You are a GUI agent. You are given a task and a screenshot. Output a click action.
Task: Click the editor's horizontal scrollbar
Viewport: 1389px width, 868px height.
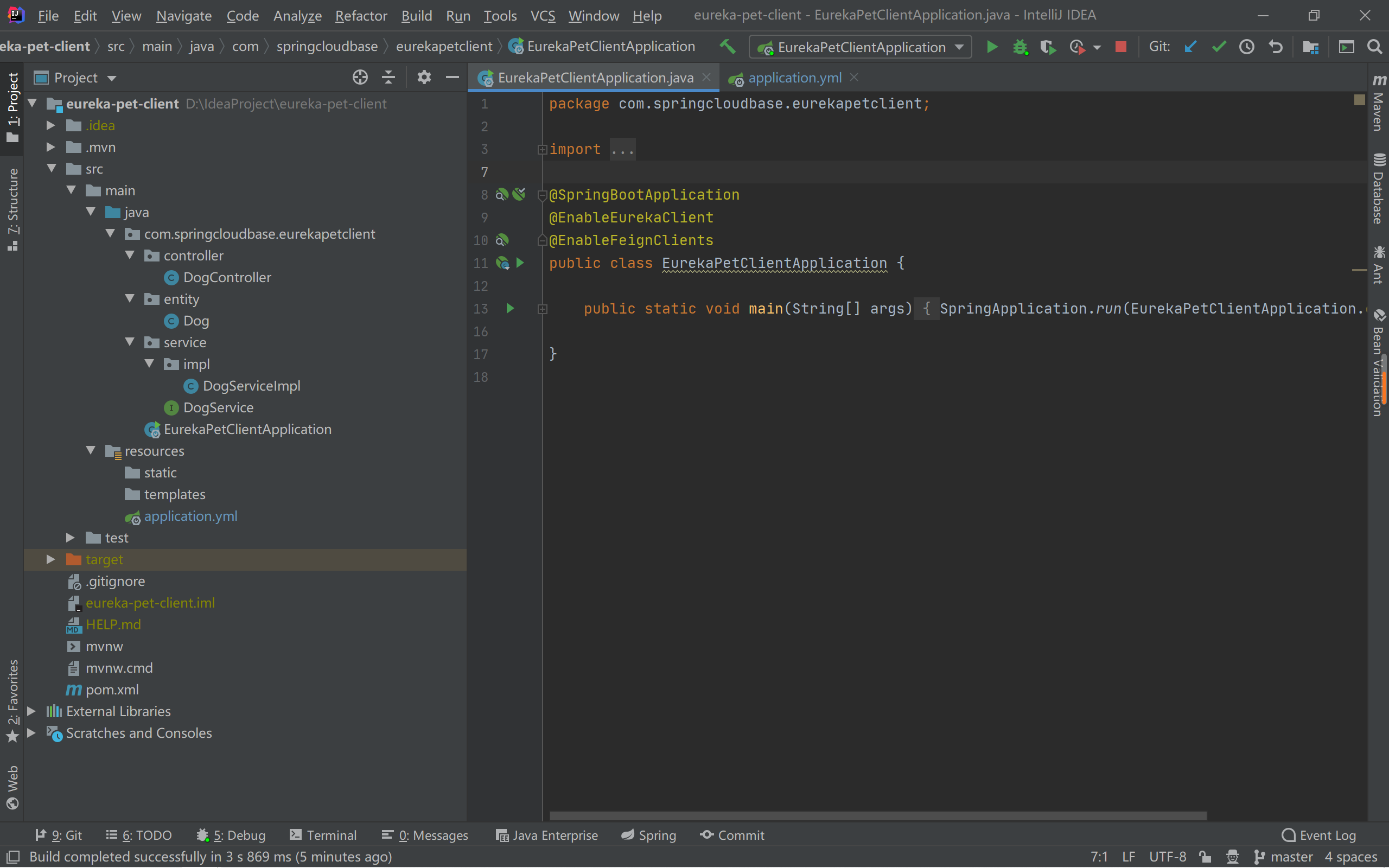(861, 816)
